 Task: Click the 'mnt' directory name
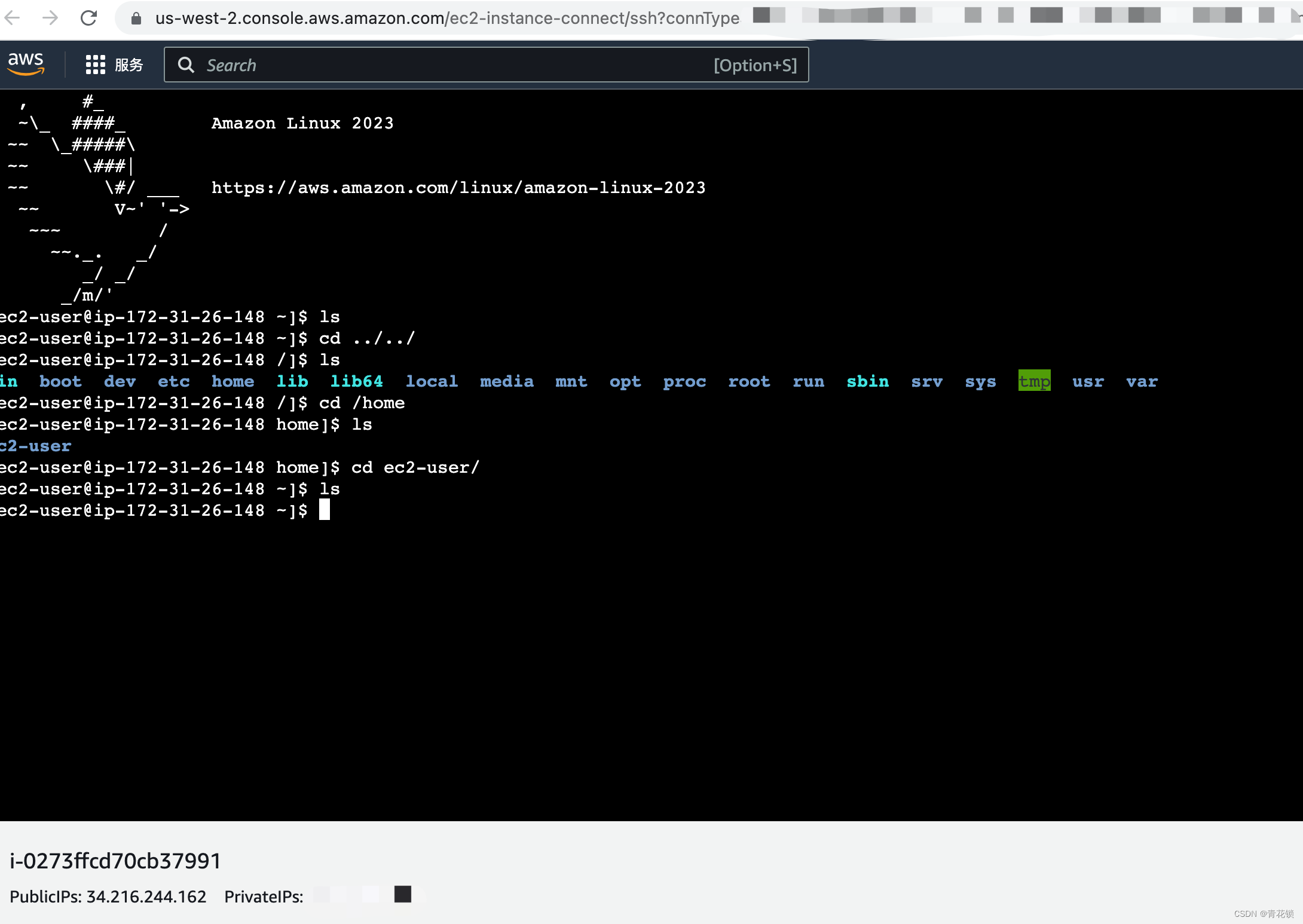(x=571, y=381)
